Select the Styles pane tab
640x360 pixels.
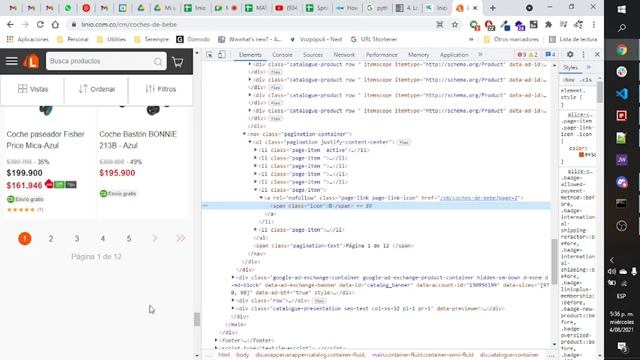tap(570, 67)
